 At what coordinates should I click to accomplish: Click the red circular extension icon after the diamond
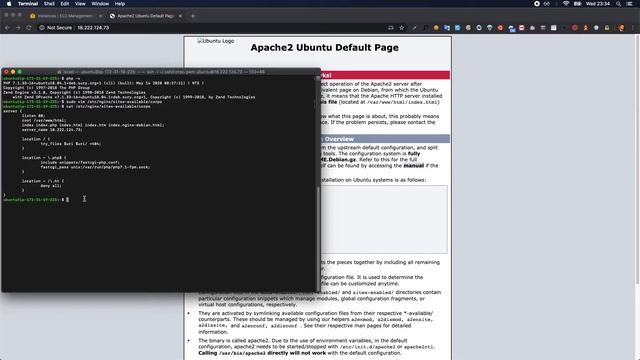[500, 28]
